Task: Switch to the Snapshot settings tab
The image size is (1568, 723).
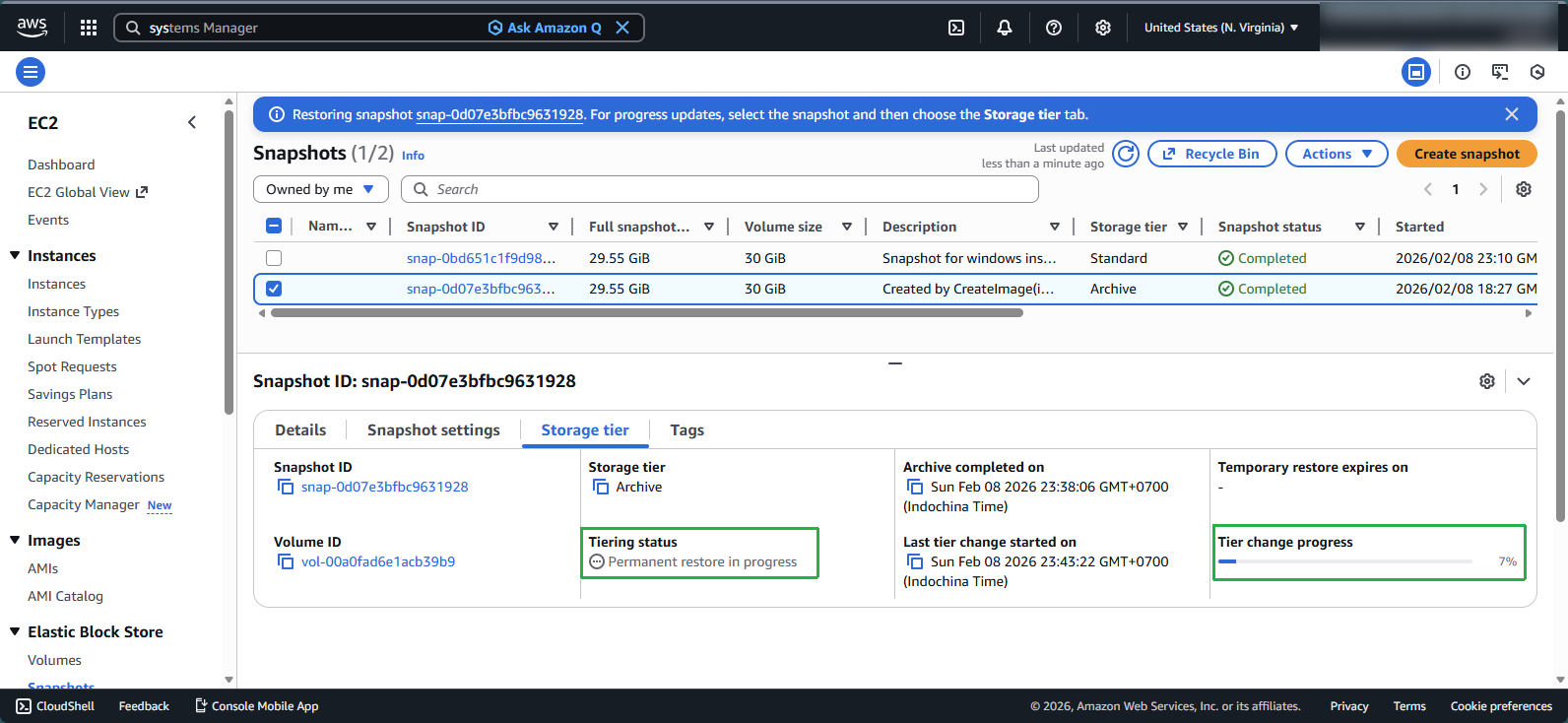Action: pyautogui.click(x=433, y=430)
